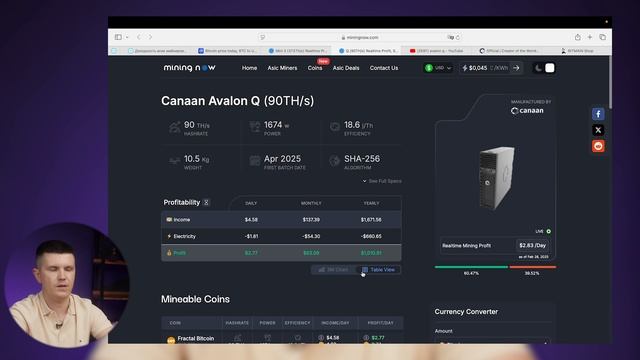Click monthly electricity value -$54.30

tap(311, 236)
